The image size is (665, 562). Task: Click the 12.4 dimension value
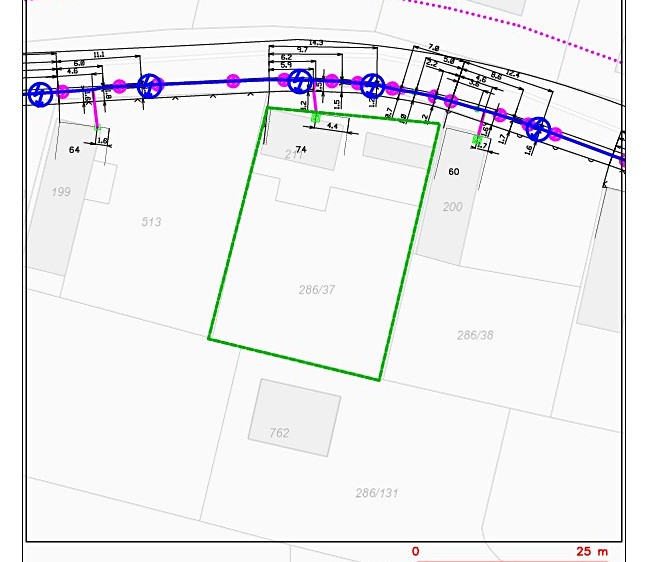[x=512, y=73]
